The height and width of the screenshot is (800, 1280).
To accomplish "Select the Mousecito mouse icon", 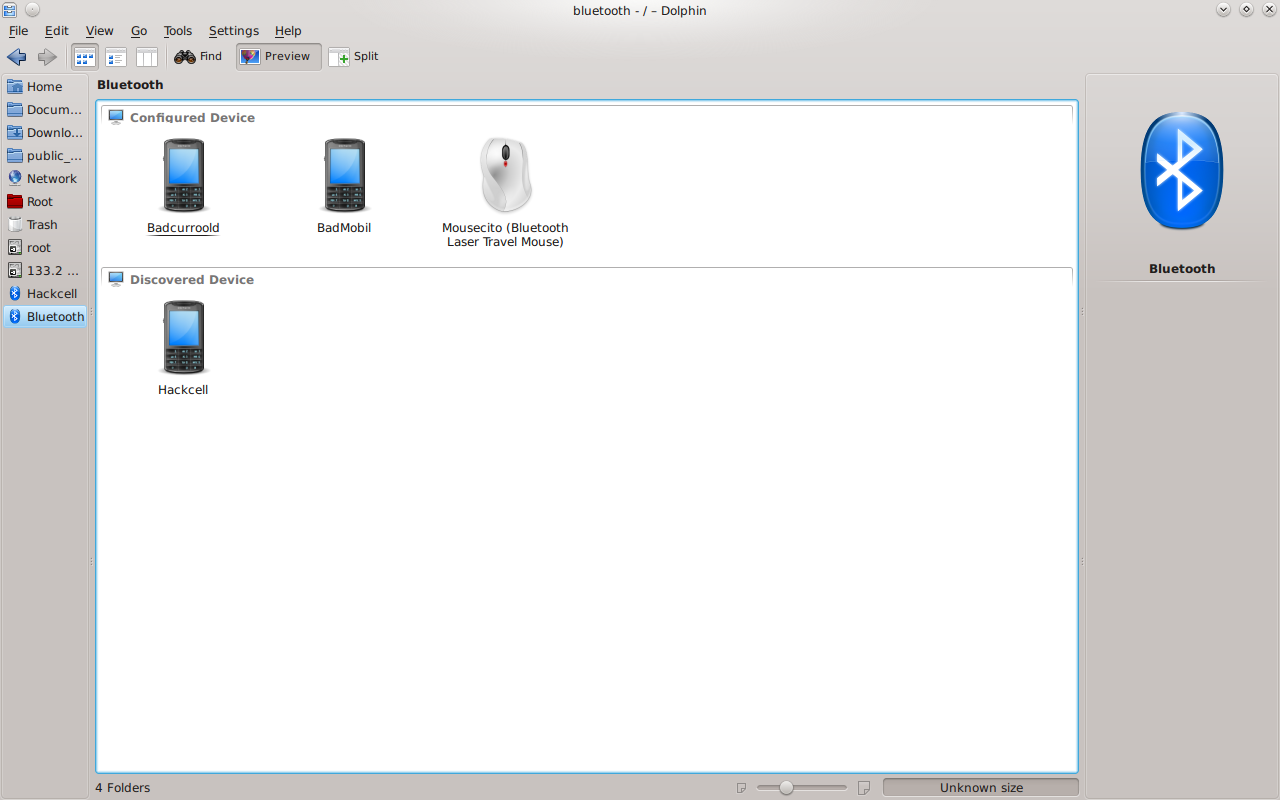I will (505, 175).
